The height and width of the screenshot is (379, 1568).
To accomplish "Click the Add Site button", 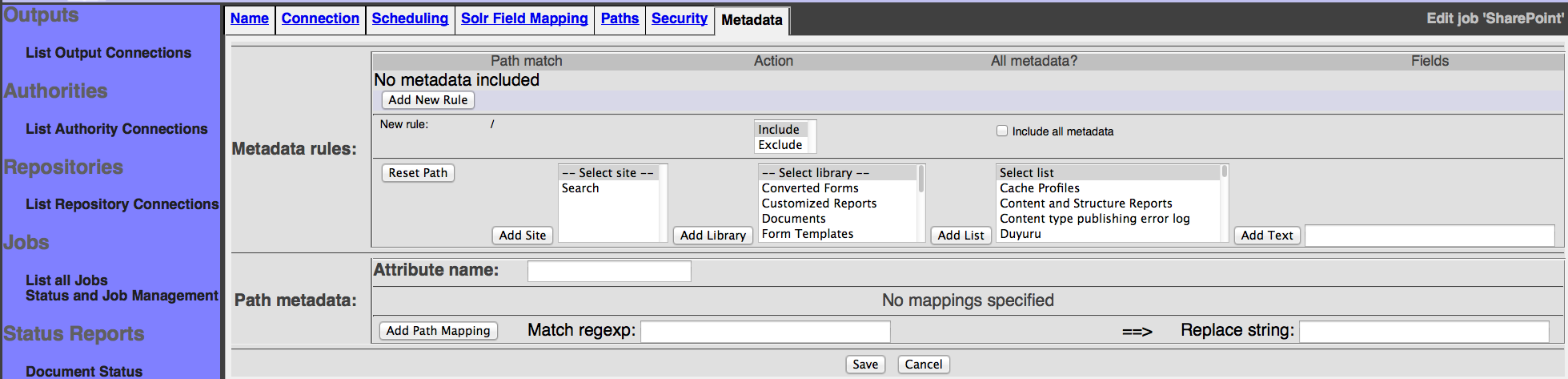I will click(522, 236).
